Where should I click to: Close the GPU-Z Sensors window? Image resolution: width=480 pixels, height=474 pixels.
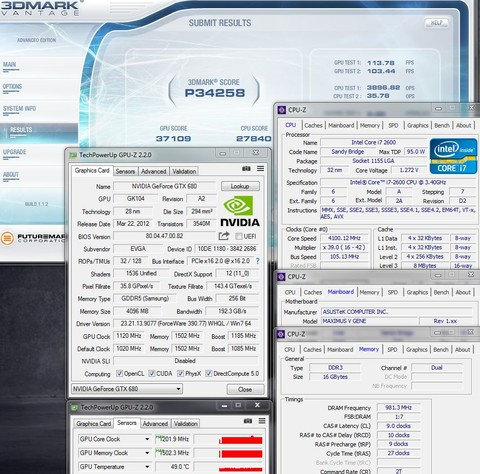click(257, 405)
